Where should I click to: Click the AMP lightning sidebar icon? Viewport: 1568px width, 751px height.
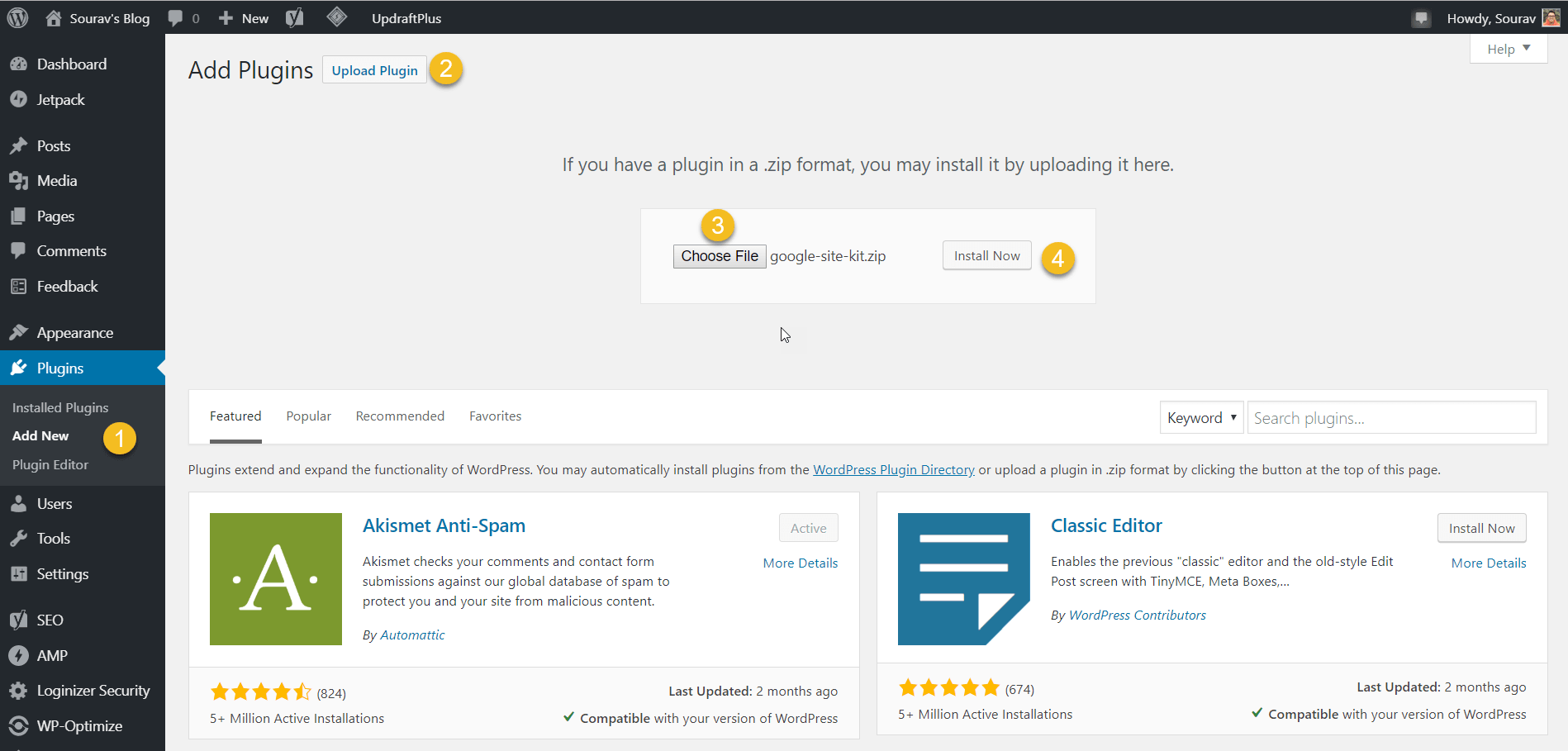[19, 655]
